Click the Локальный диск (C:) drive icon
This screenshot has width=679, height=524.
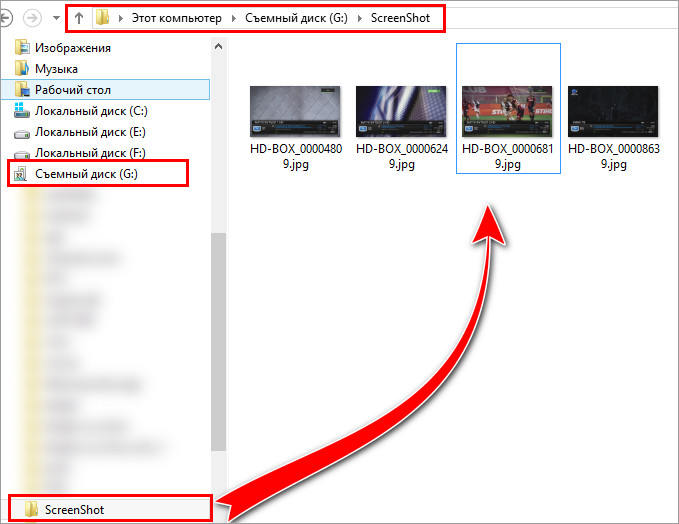pos(22,110)
